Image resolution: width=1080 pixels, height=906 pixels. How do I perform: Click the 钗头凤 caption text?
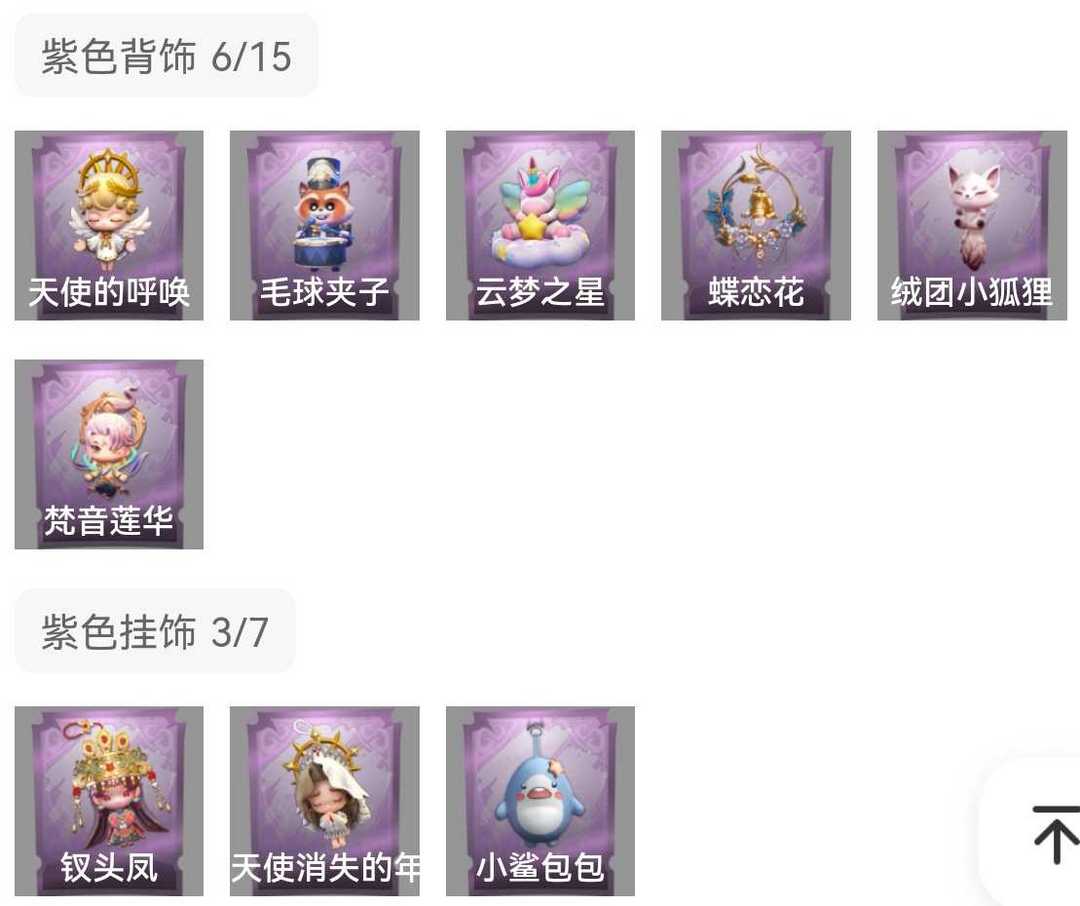(109, 867)
